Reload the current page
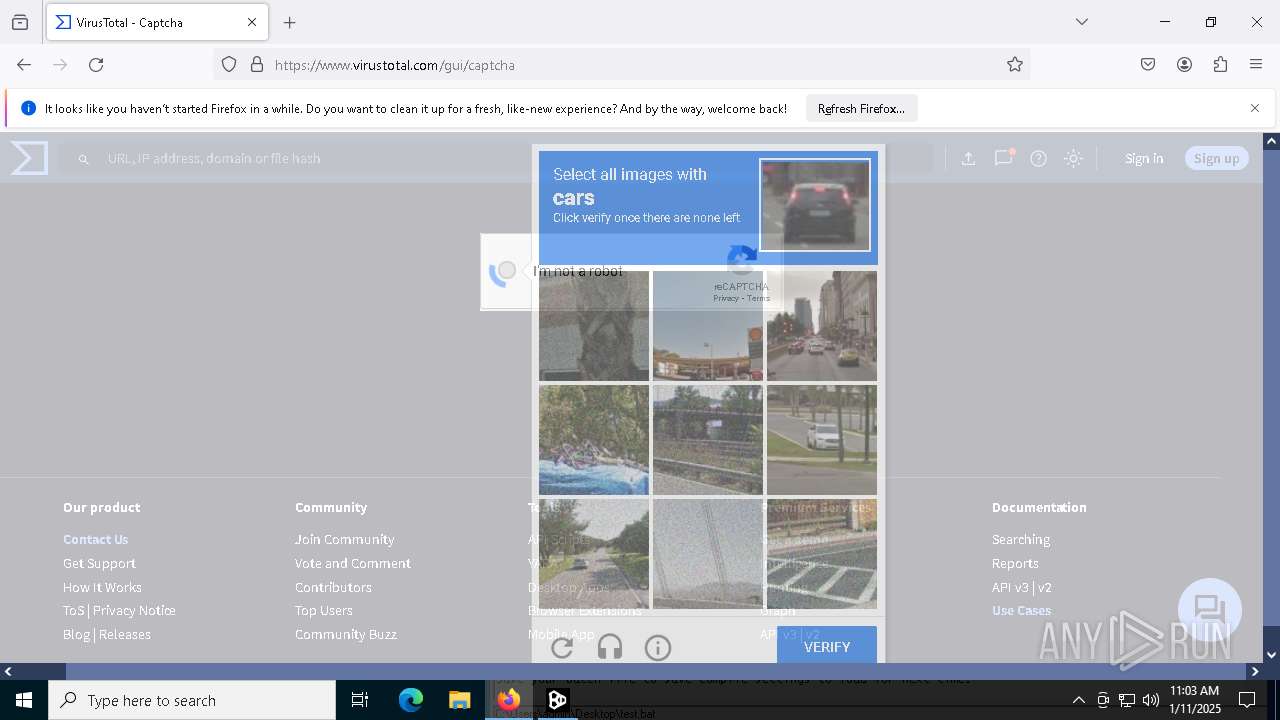This screenshot has height=720, width=1280. point(96,65)
